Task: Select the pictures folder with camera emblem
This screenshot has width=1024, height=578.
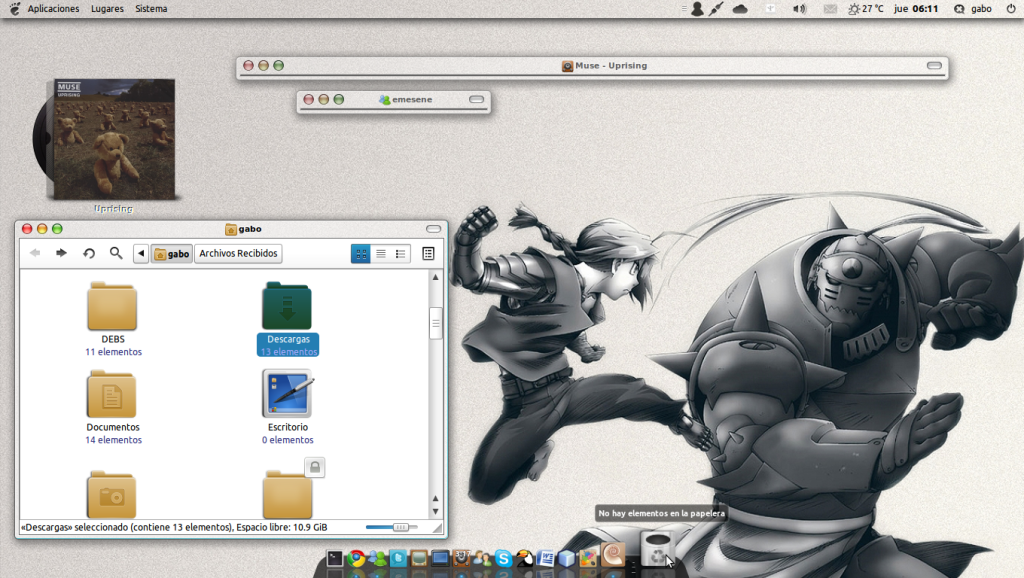Action: coord(112,494)
